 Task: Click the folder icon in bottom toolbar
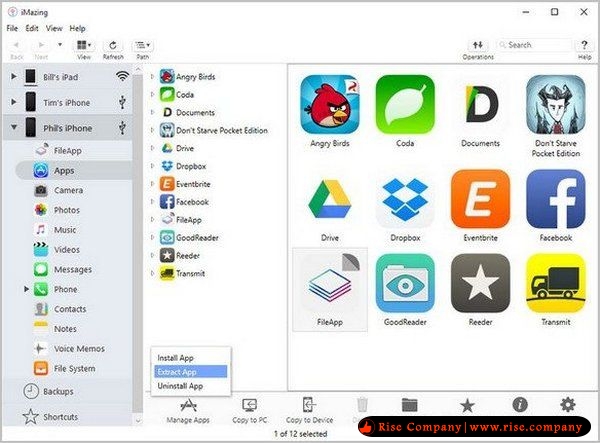(x=409, y=405)
